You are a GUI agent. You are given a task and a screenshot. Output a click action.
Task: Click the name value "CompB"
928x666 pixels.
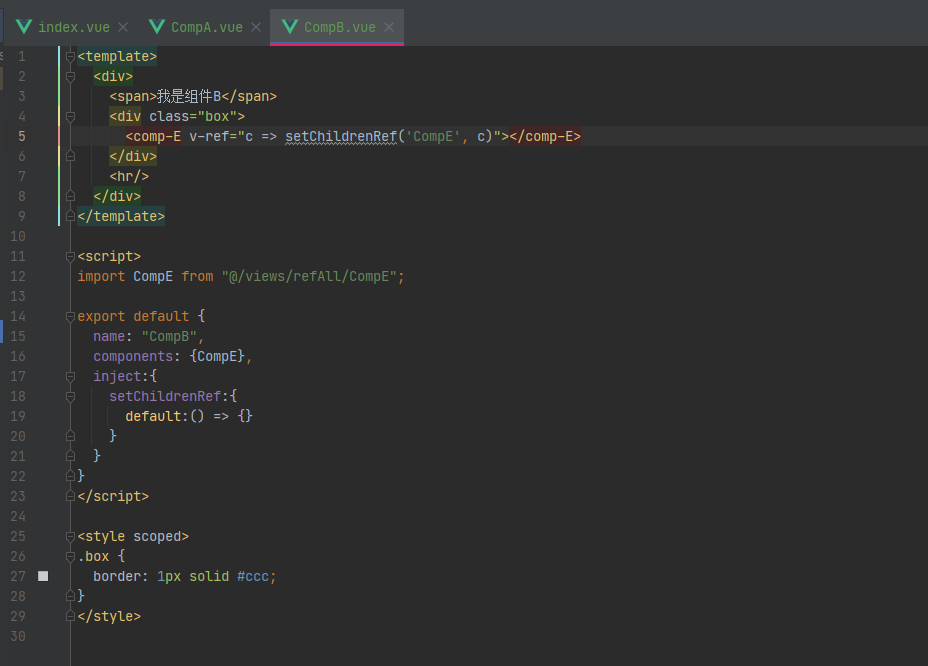pyautogui.click(x=169, y=336)
